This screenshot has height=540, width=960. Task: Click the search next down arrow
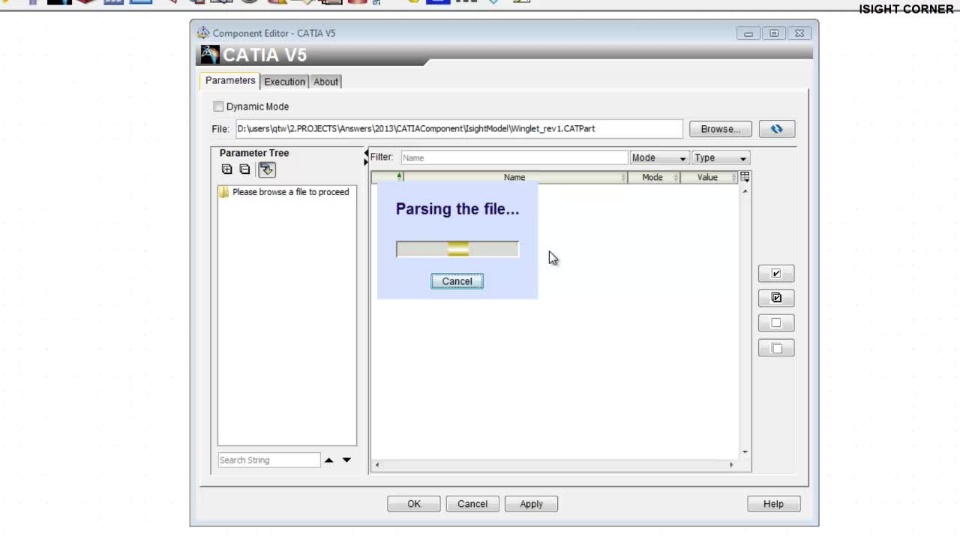347,460
